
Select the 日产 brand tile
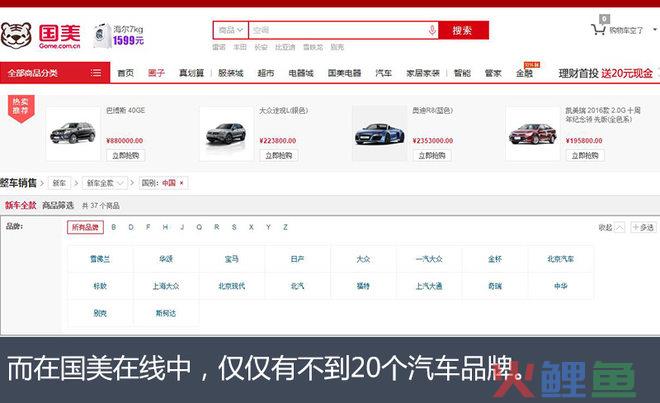tap(298, 259)
